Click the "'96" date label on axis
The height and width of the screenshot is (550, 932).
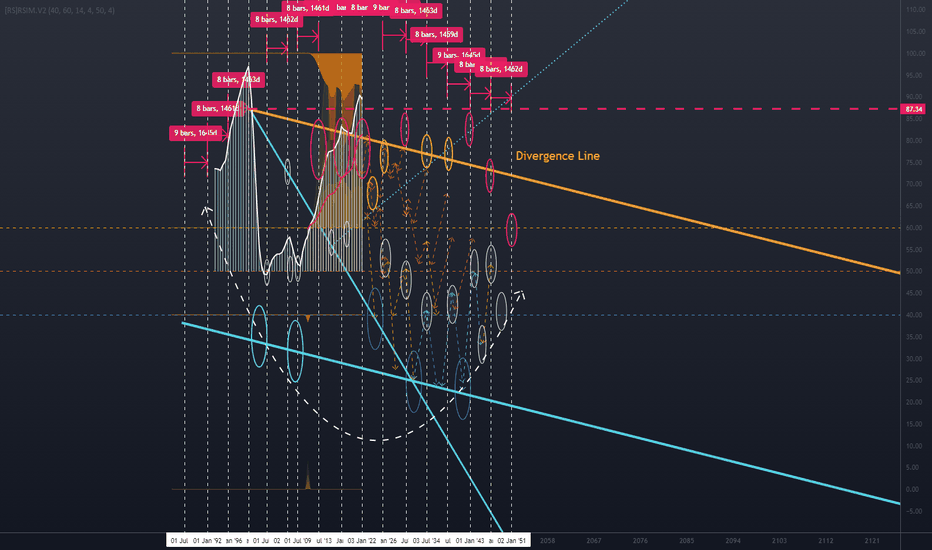pyautogui.click(x=234, y=540)
